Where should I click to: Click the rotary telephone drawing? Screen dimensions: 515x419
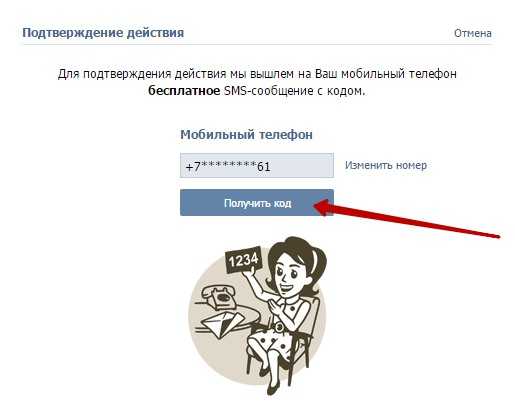click(219, 297)
